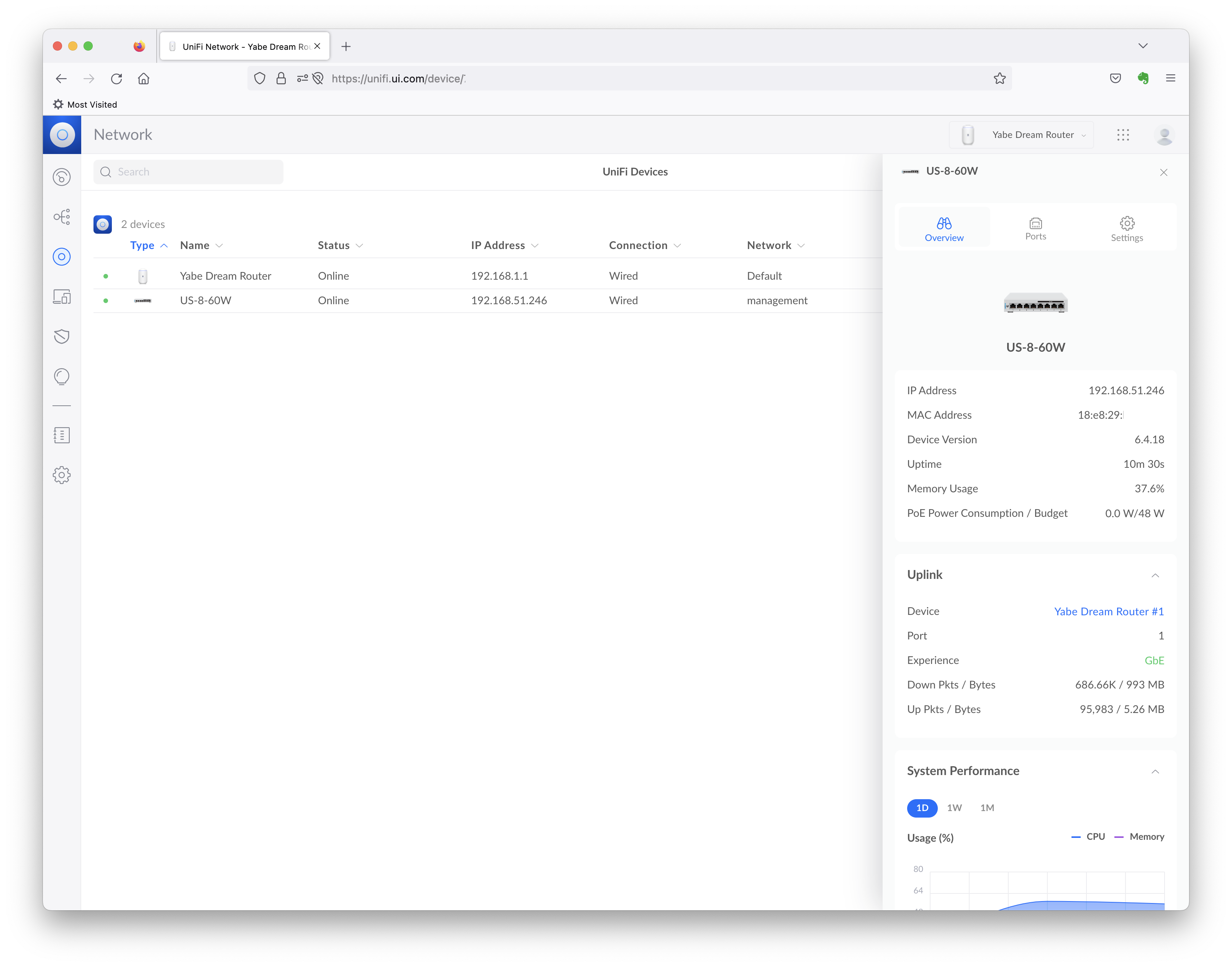Click the blue devices group icon
The width and height of the screenshot is (1232, 967).
[x=103, y=224]
